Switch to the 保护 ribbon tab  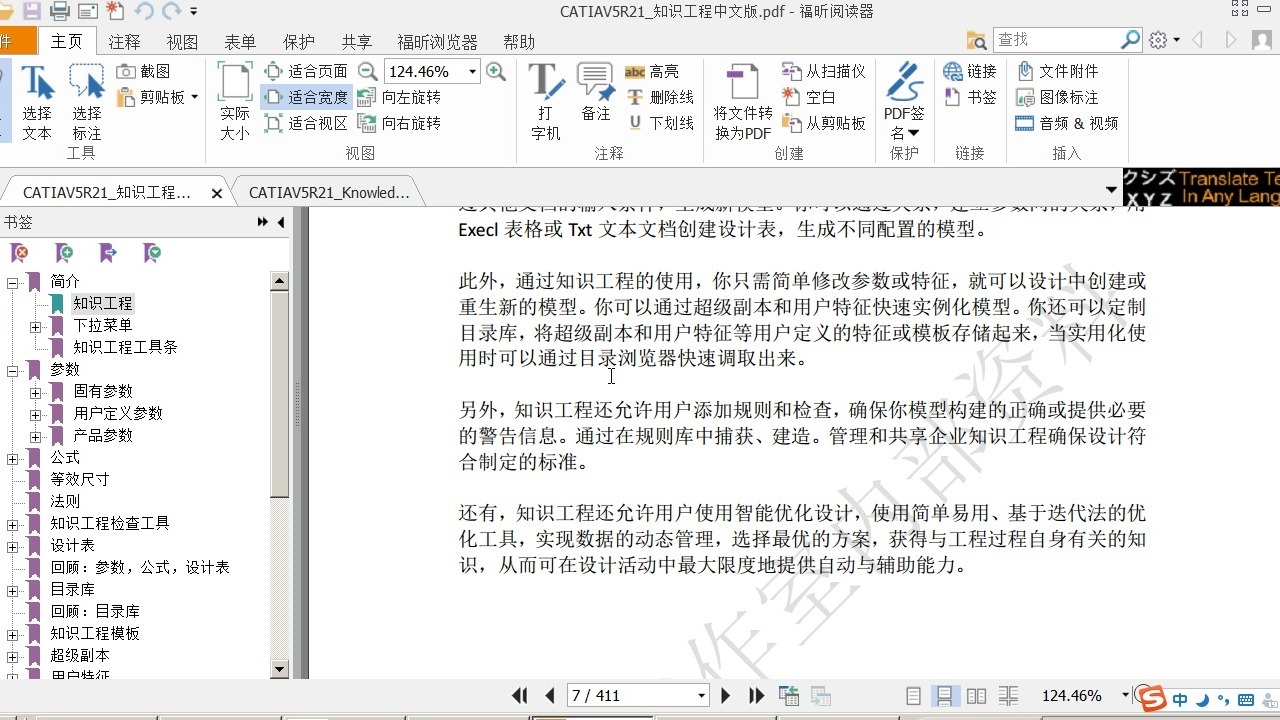coord(298,42)
